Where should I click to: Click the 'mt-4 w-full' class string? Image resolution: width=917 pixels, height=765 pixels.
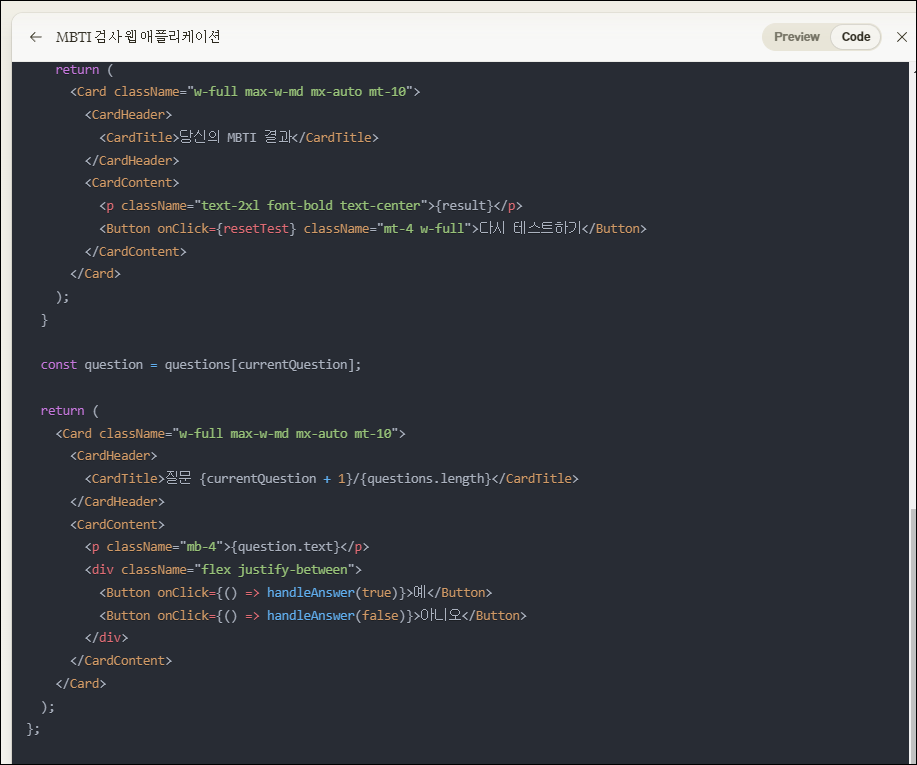424,229
